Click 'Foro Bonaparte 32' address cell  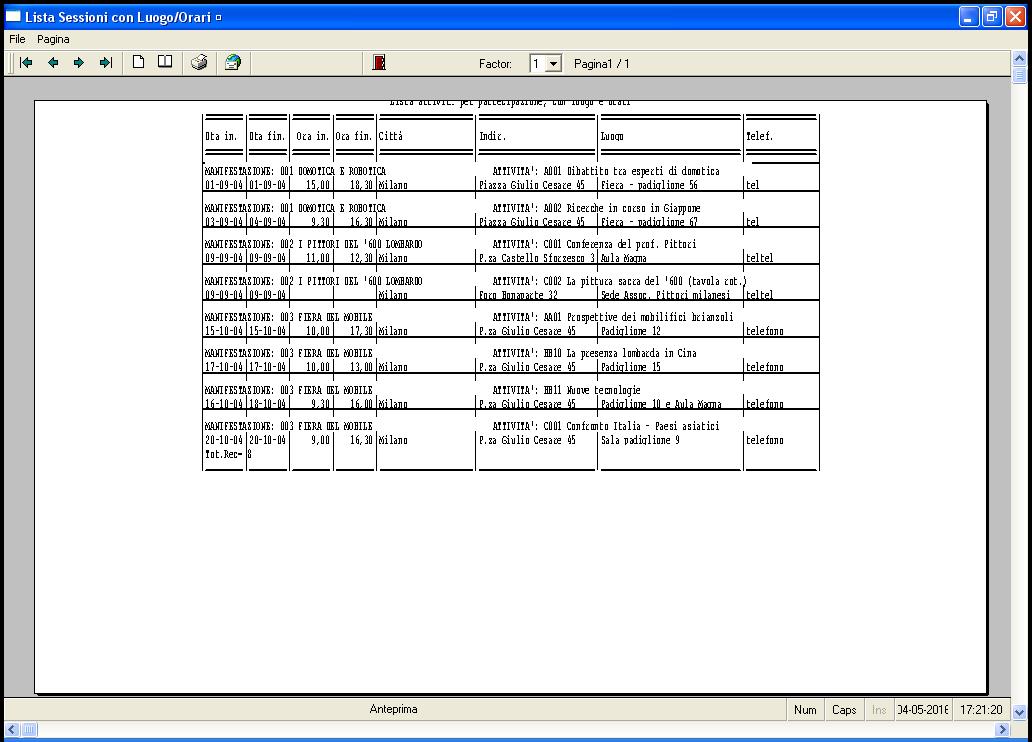pyautogui.click(x=518, y=295)
